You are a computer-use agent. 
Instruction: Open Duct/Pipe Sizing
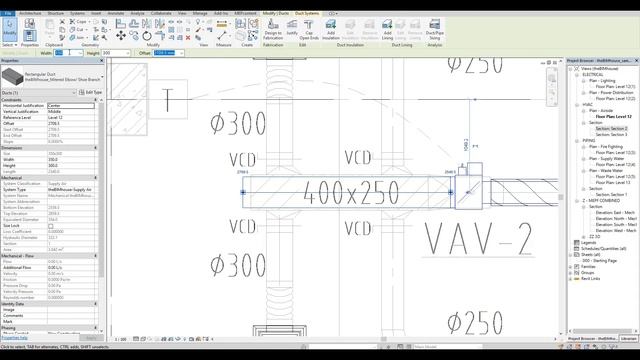click(435, 29)
